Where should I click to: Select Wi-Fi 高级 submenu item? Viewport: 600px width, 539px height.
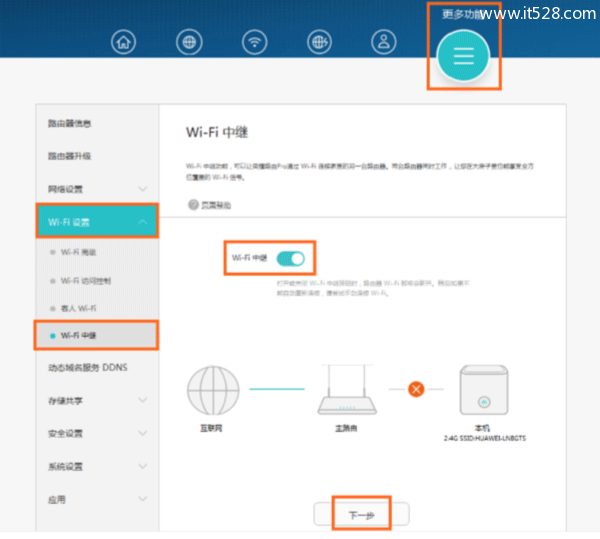pos(78,252)
